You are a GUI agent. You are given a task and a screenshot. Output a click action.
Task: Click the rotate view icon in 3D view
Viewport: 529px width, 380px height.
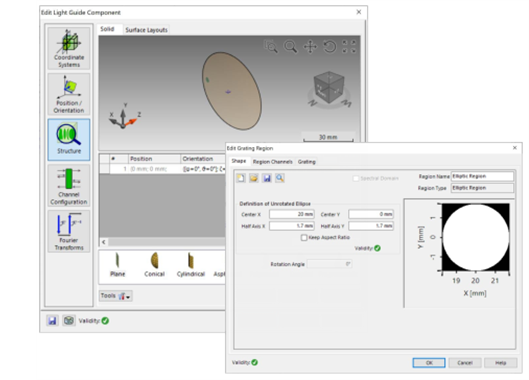(x=330, y=47)
